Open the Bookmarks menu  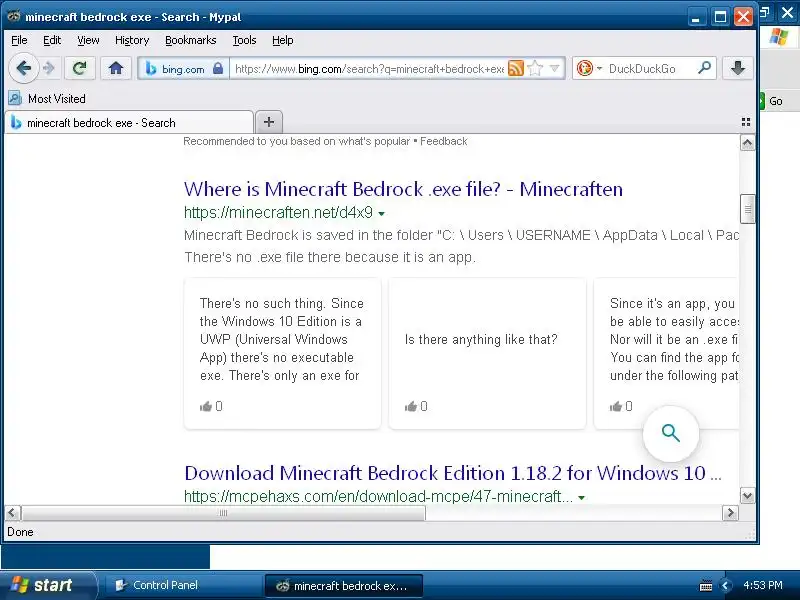[x=190, y=40]
